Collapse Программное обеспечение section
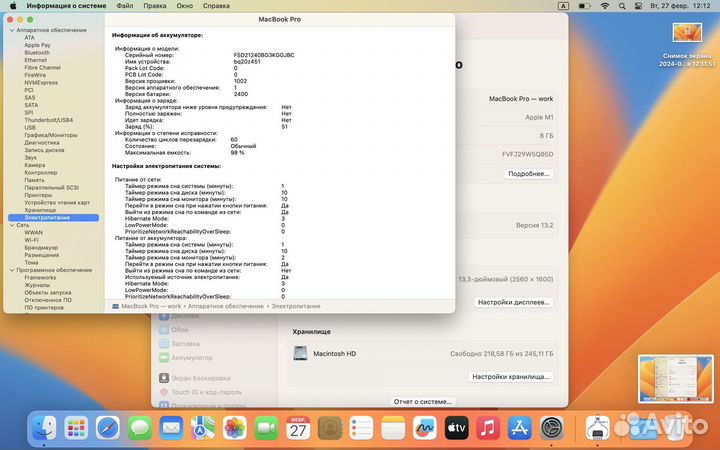The width and height of the screenshot is (720, 450). tap(12, 270)
